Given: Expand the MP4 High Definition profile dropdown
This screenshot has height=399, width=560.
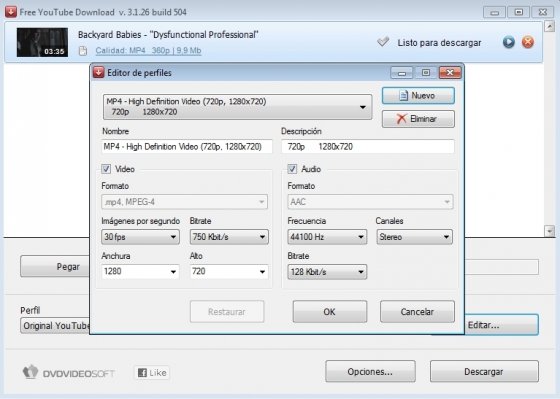Looking at the screenshot, I should [x=238, y=107].
